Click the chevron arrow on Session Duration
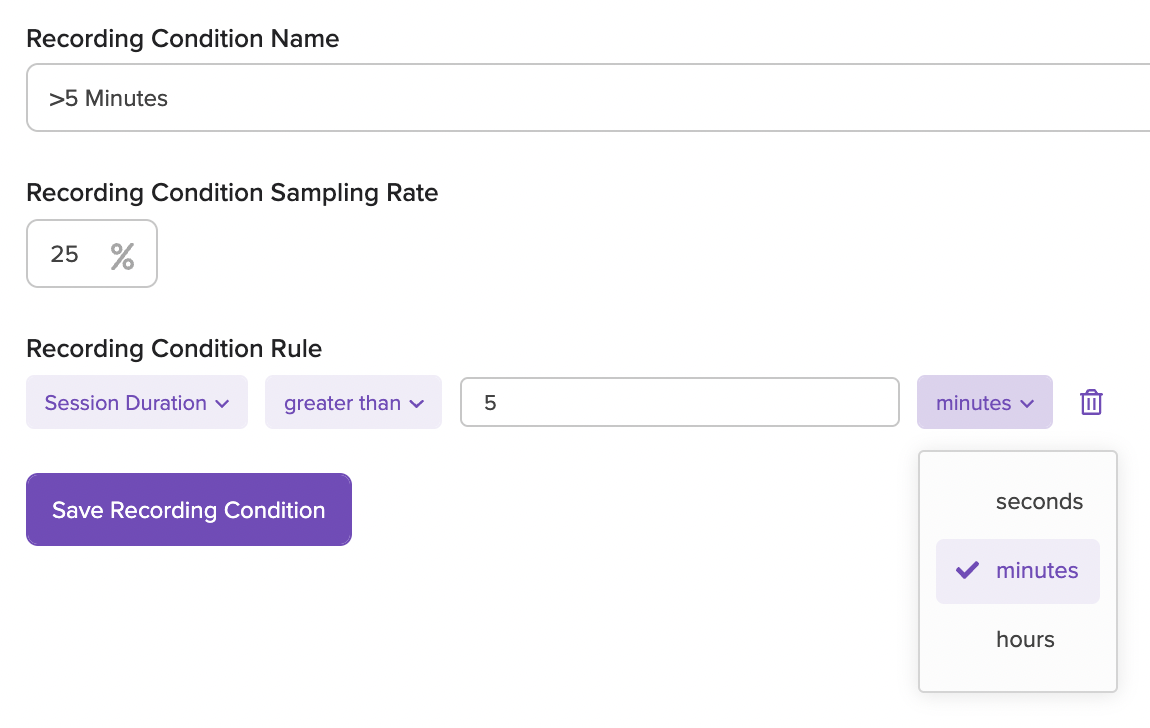1150x728 pixels. tap(222, 404)
